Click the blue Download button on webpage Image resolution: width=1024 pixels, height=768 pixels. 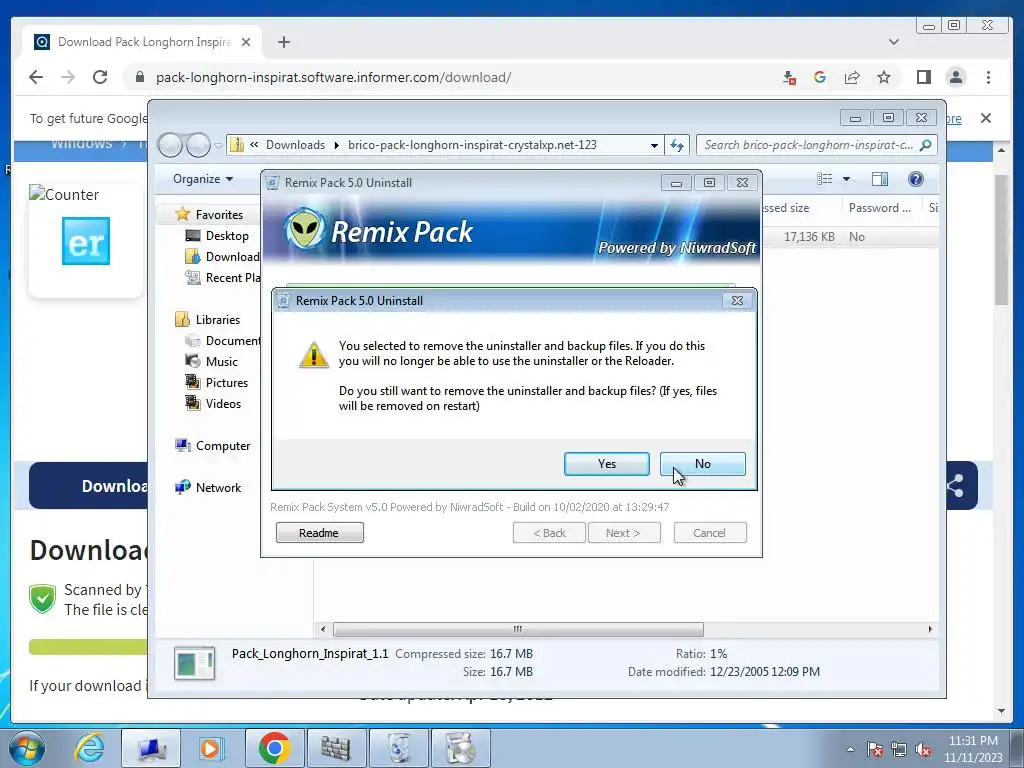pyautogui.click(x=88, y=486)
